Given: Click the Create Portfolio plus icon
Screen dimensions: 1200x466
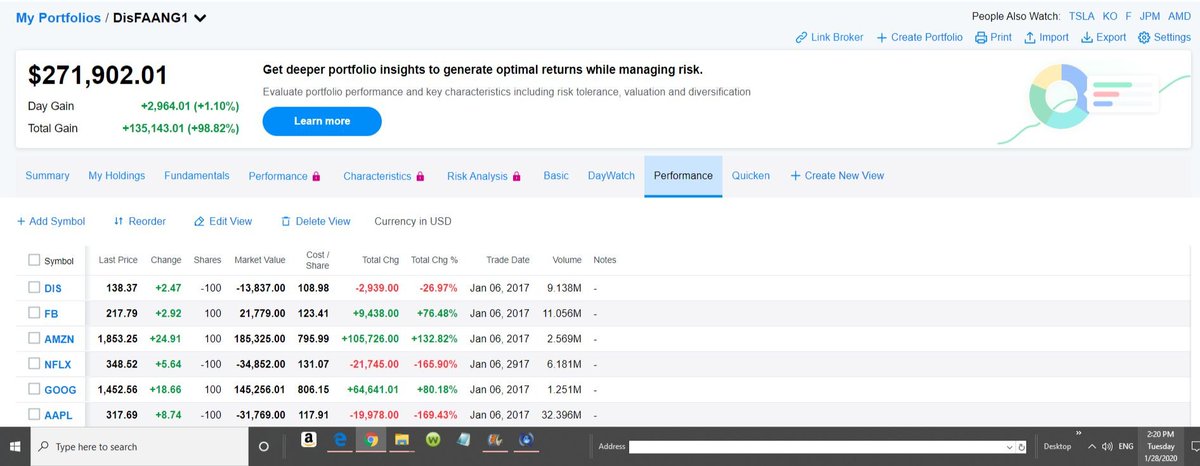Looking at the screenshot, I should 882,37.
